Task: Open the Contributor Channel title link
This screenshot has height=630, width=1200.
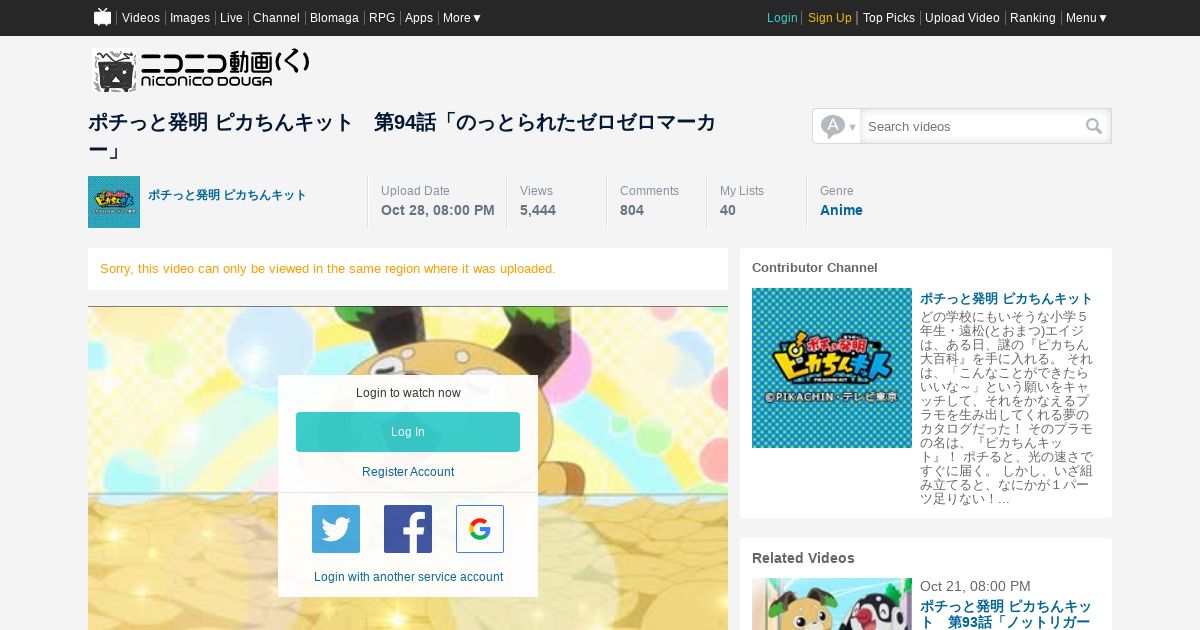Action: coord(1006,298)
